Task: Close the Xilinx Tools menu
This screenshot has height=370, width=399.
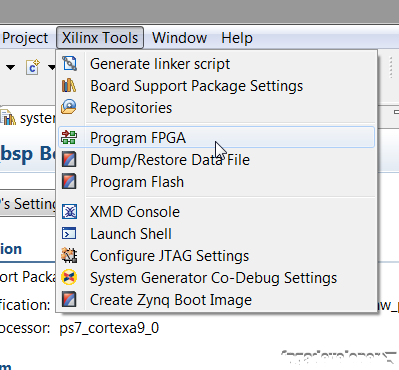Action: coord(100,38)
